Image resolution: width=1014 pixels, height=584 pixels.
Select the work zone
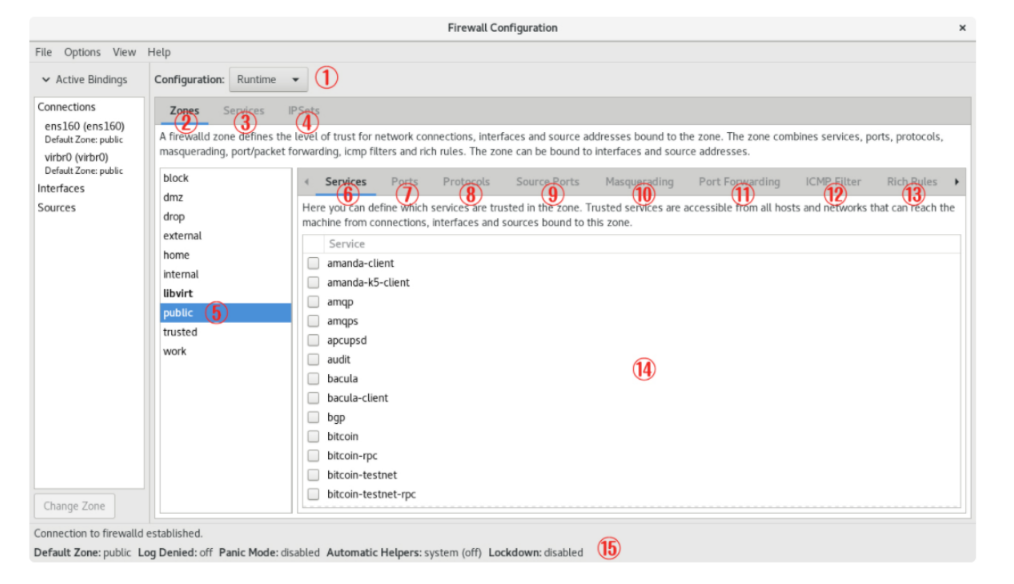tap(226, 351)
